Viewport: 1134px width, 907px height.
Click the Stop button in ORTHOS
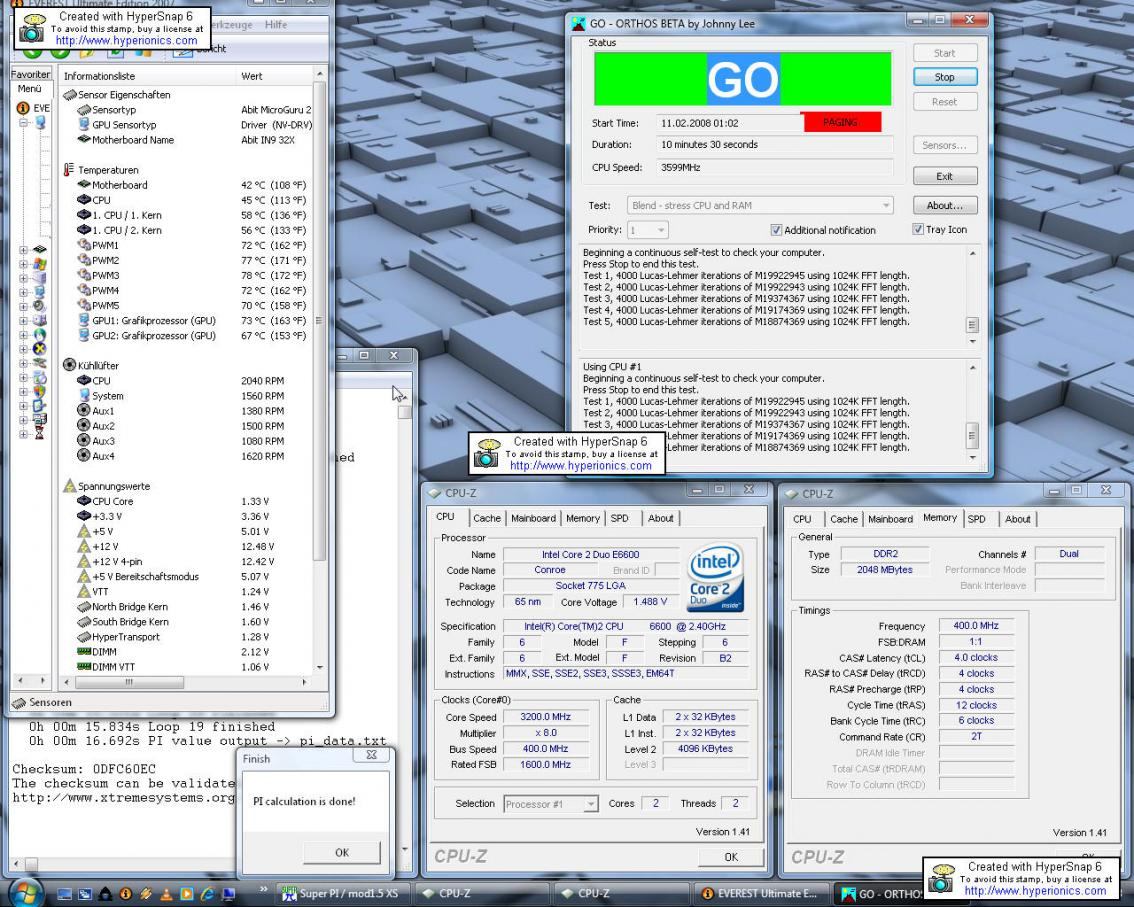coord(945,77)
